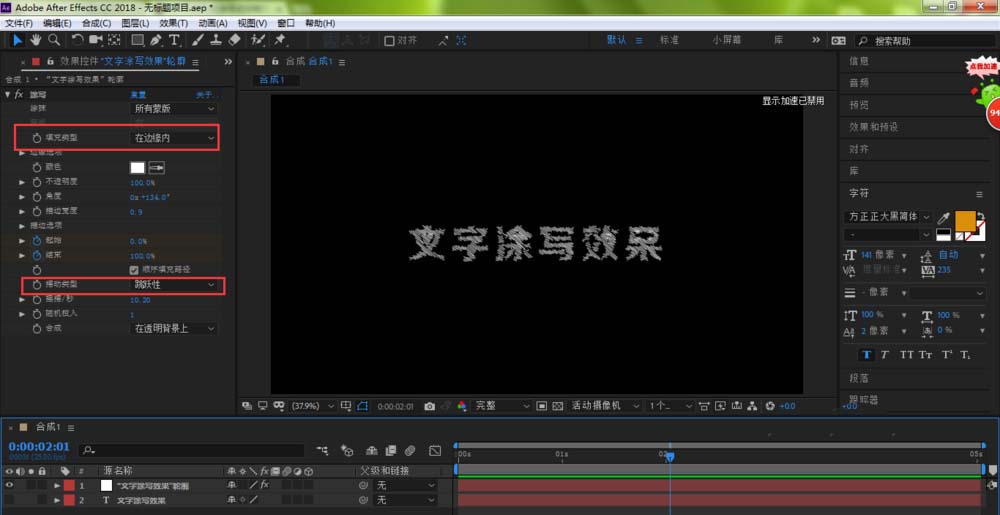1000x515 pixels.
Task: Open the 合成 dropdown showing 在透明背景上
Action: tap(174, 329)
